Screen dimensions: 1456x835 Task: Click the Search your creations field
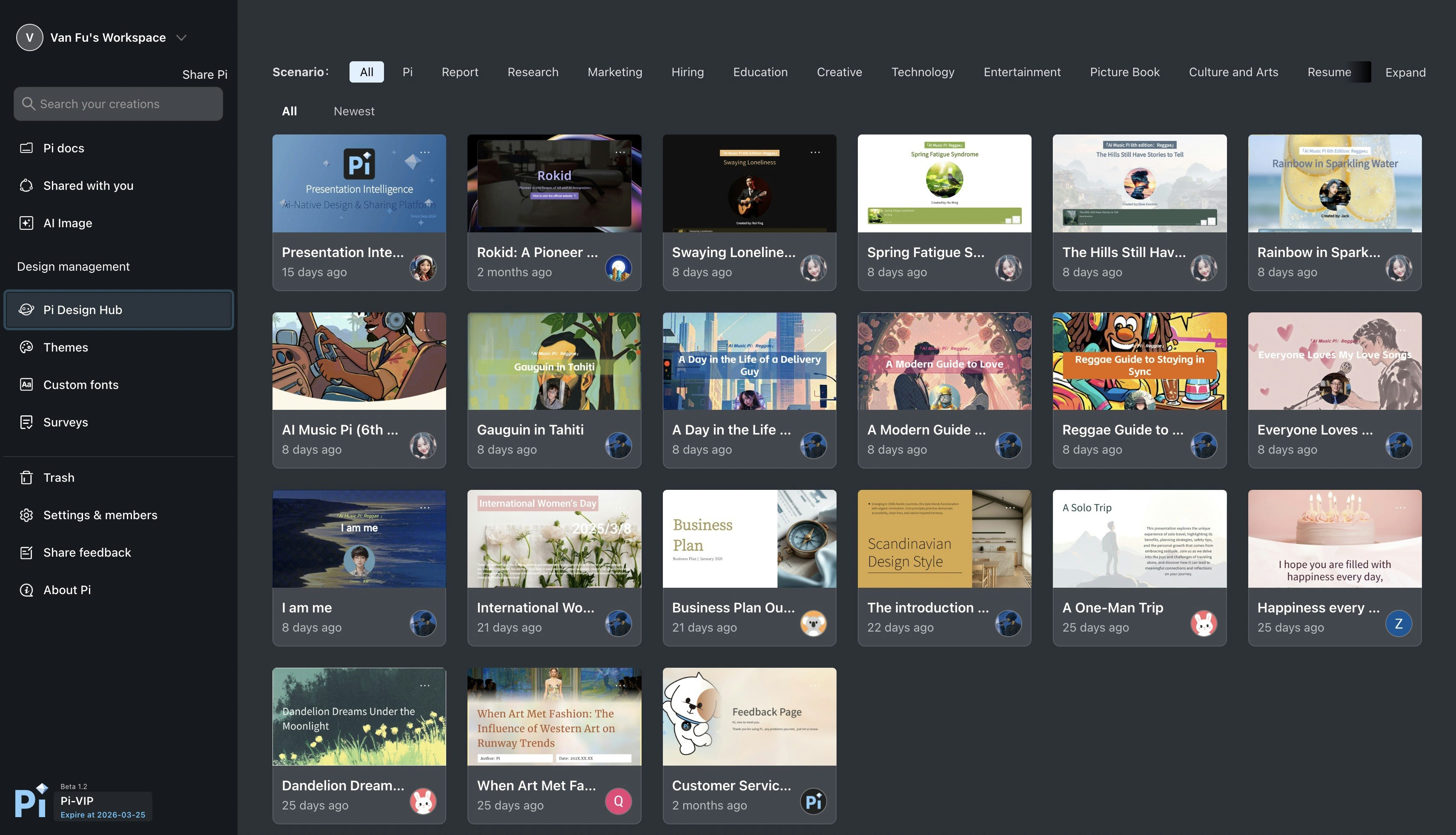pyautogui.click(x=118, y=104)
